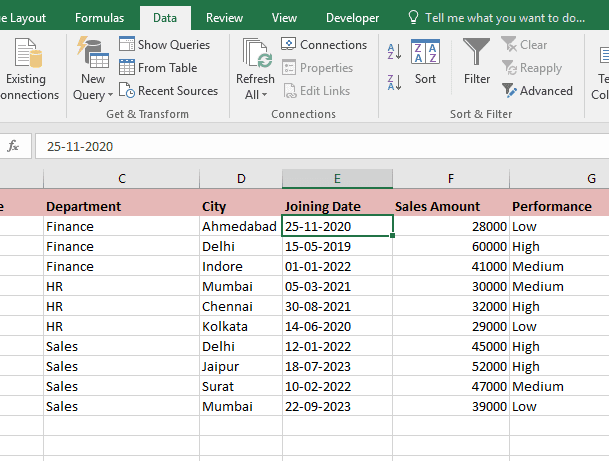Click the Tell me search box
The image size is (609, 461).
point(505,18)
